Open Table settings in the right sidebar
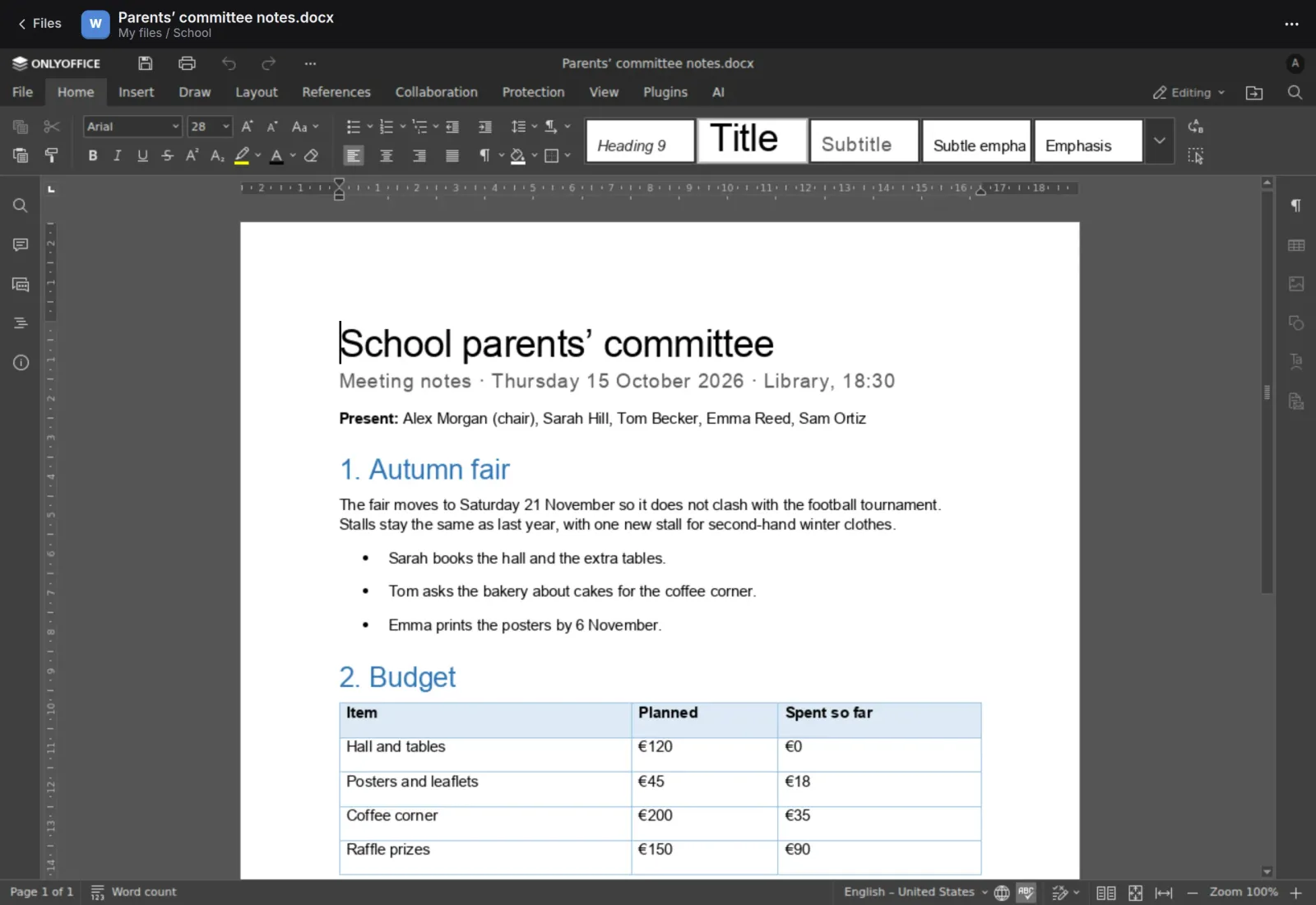 click(1296, 245)
